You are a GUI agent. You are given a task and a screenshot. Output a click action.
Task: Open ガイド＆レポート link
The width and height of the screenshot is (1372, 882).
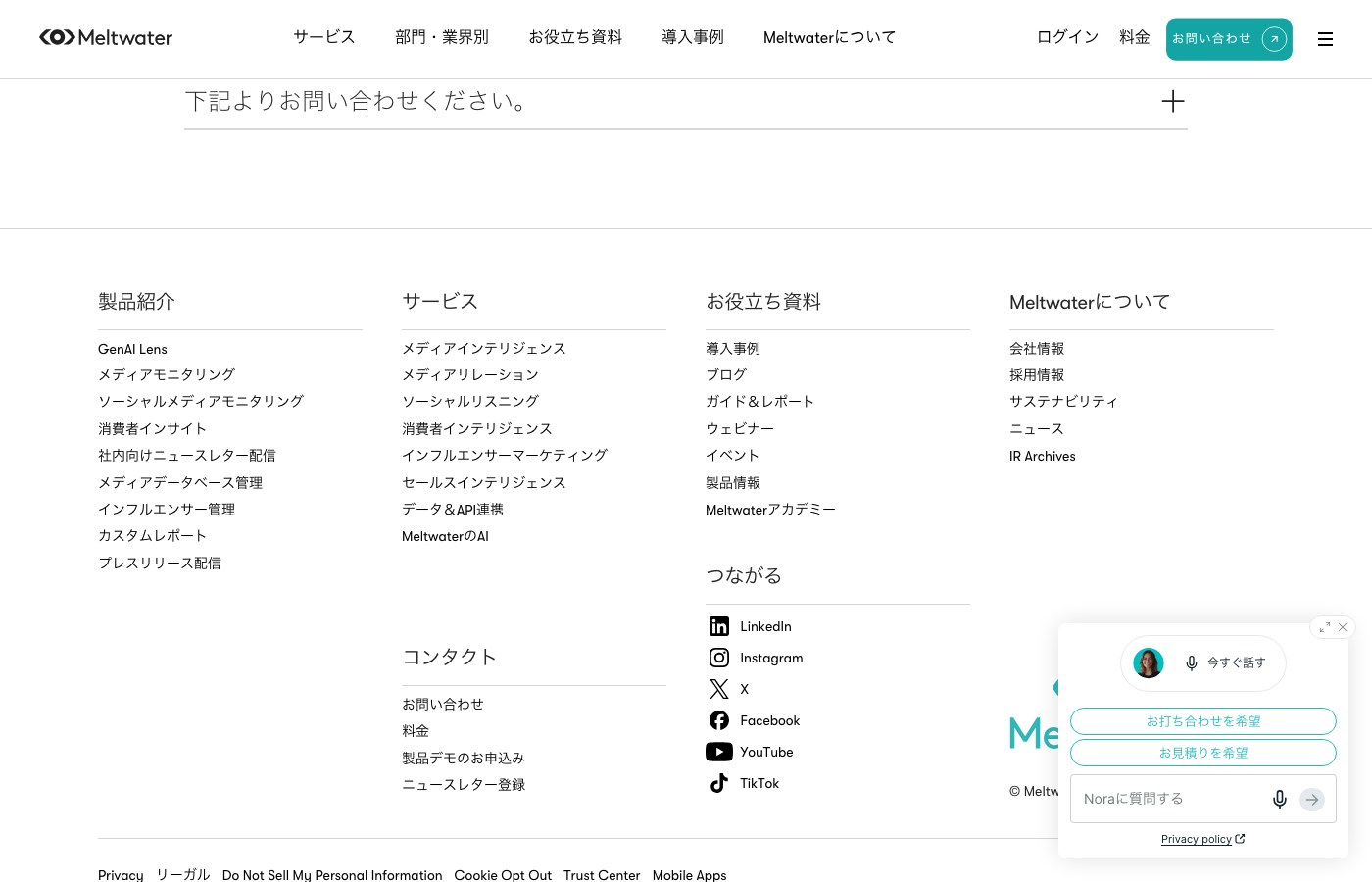coord(760,402)
